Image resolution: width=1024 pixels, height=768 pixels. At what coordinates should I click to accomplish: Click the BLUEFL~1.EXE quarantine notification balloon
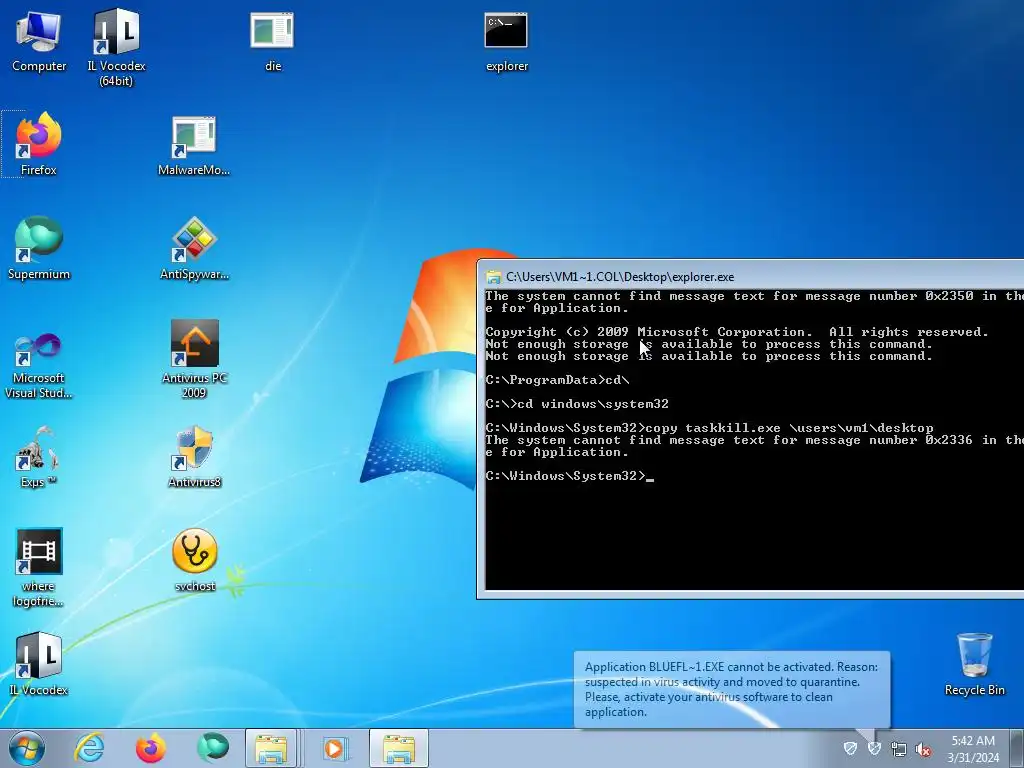(x=731, y=690)
